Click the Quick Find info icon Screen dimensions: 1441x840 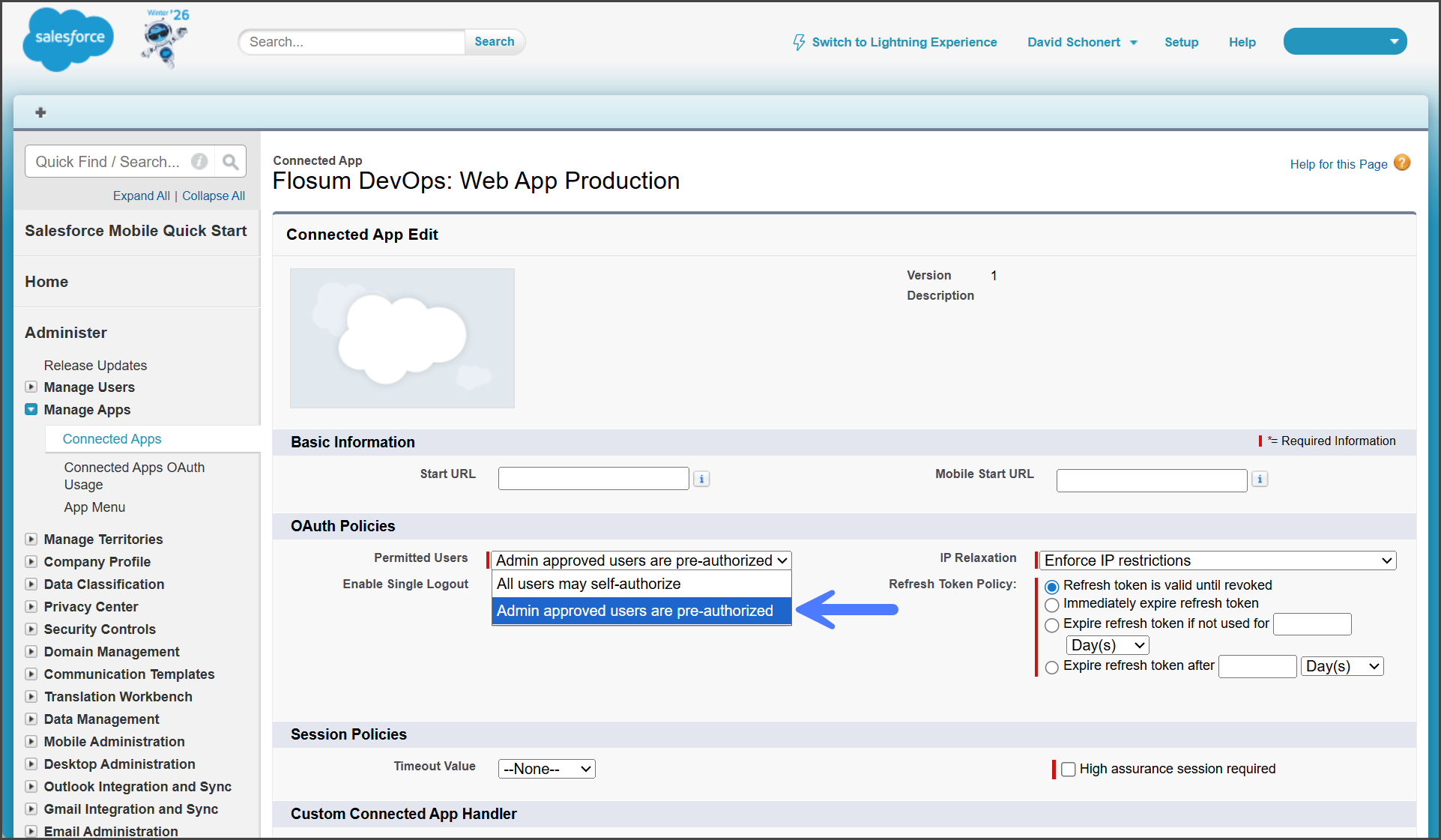(x=199, y=162)
